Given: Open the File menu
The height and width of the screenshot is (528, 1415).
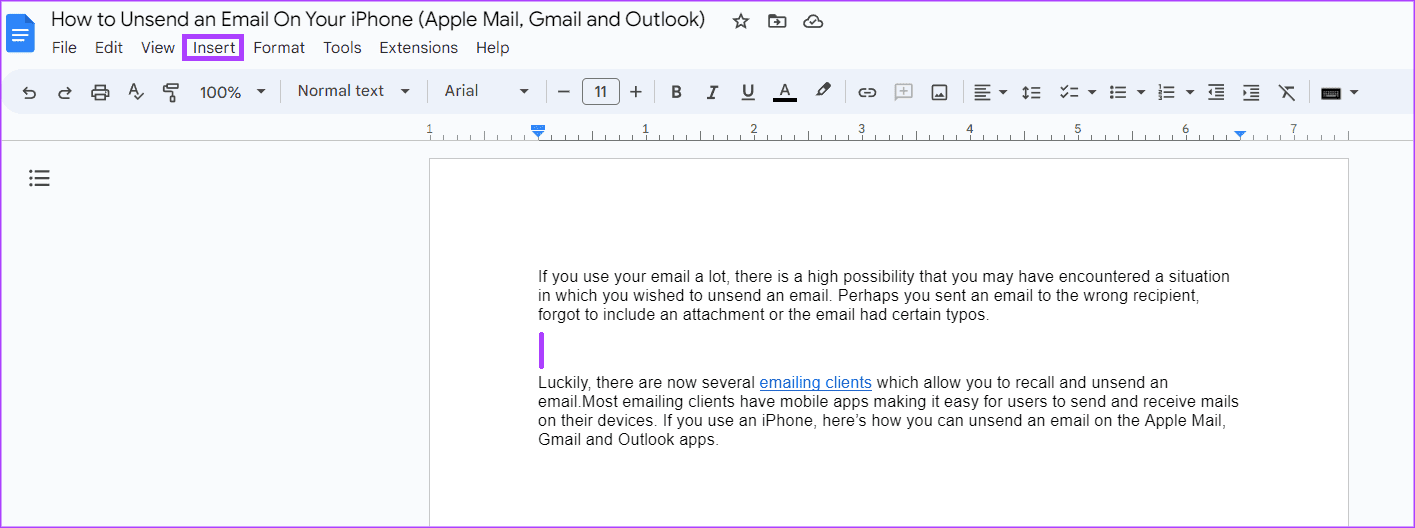Looking at the screenshot, I should [64, 48].
